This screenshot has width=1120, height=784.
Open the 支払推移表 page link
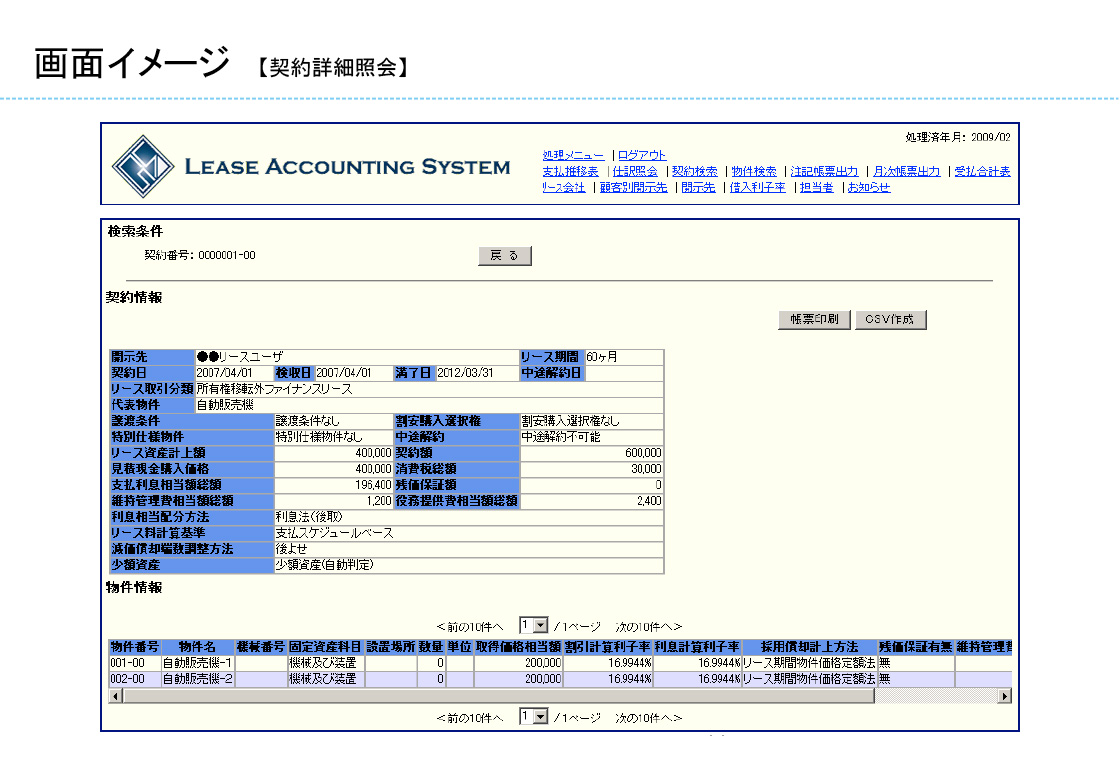point(570,171)
